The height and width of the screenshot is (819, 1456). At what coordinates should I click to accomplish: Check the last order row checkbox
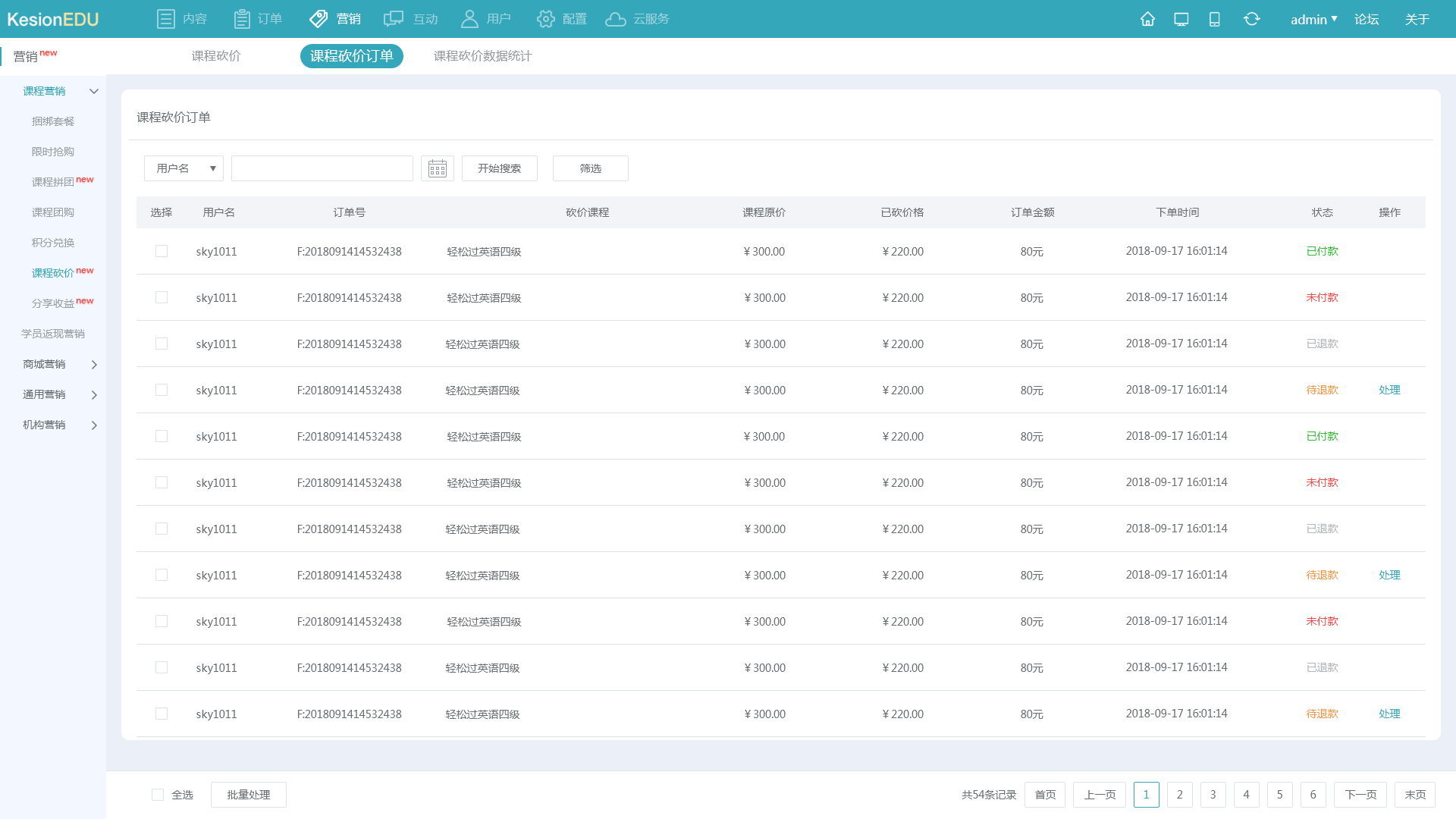pos(162,714)
